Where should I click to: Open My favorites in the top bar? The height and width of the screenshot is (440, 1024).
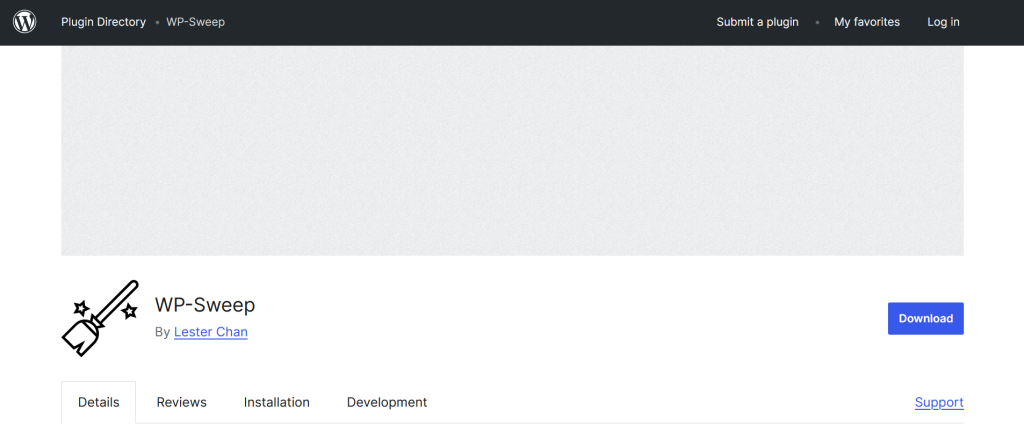[867, 22]
